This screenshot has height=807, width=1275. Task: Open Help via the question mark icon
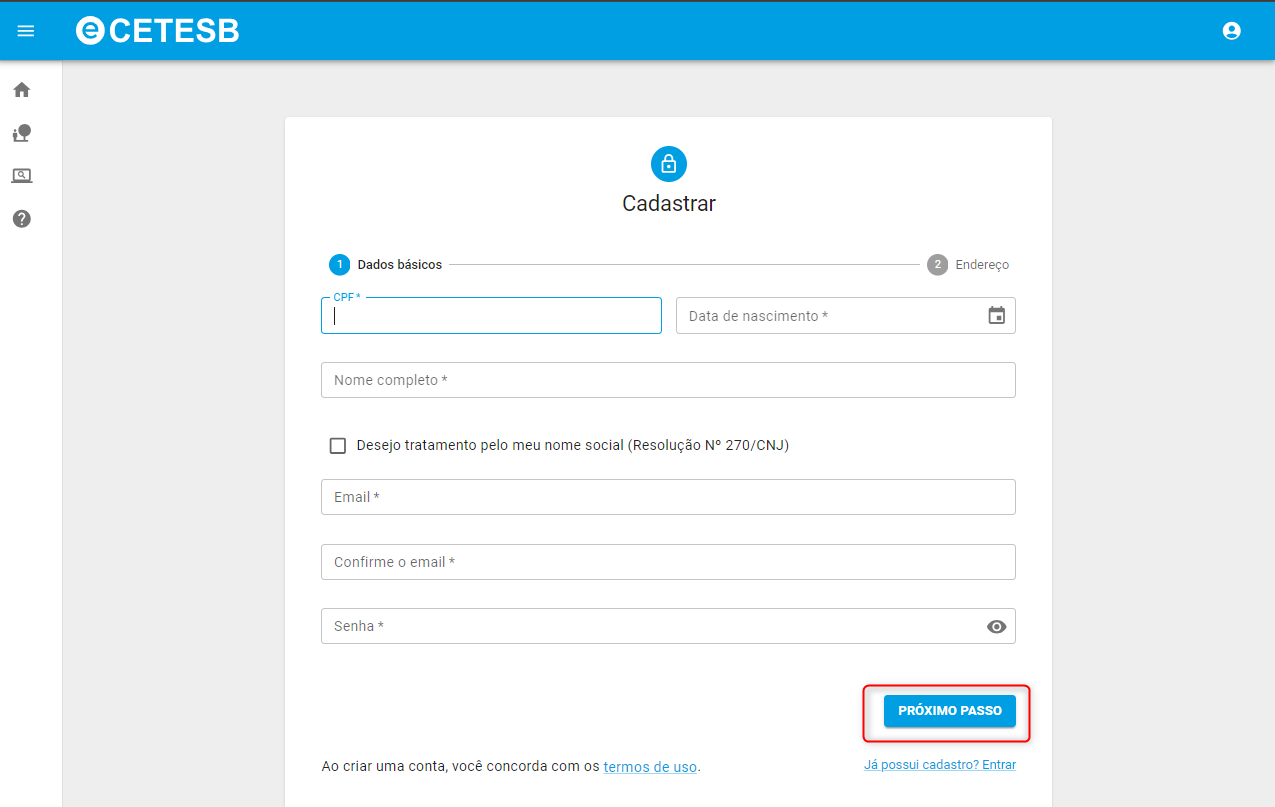pos(22,219)
